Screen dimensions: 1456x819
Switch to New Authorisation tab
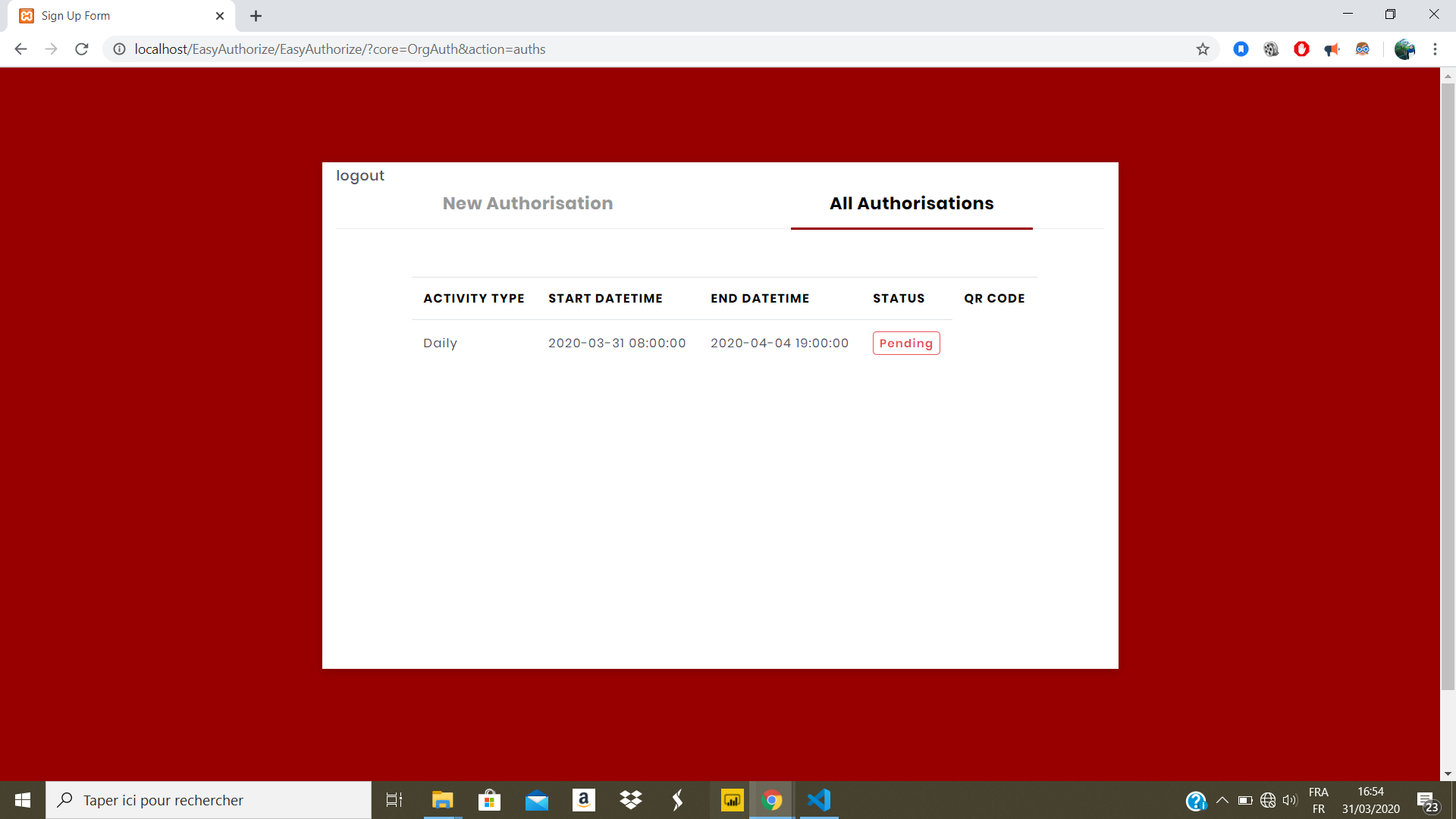[528, 203]
